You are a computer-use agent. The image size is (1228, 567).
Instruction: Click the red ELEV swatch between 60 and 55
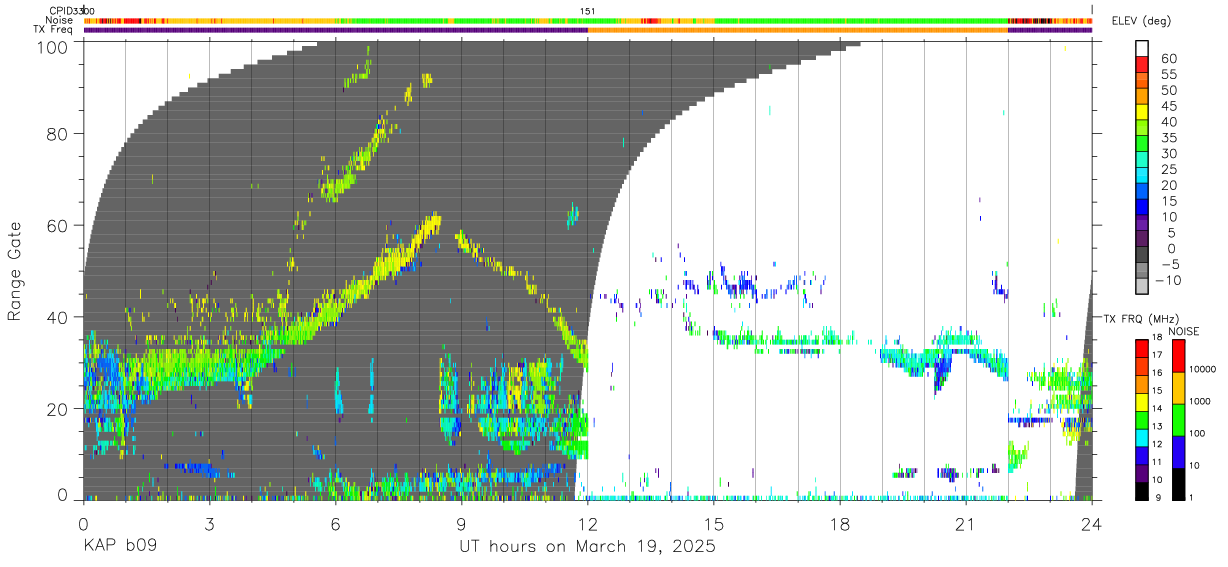1142,62
